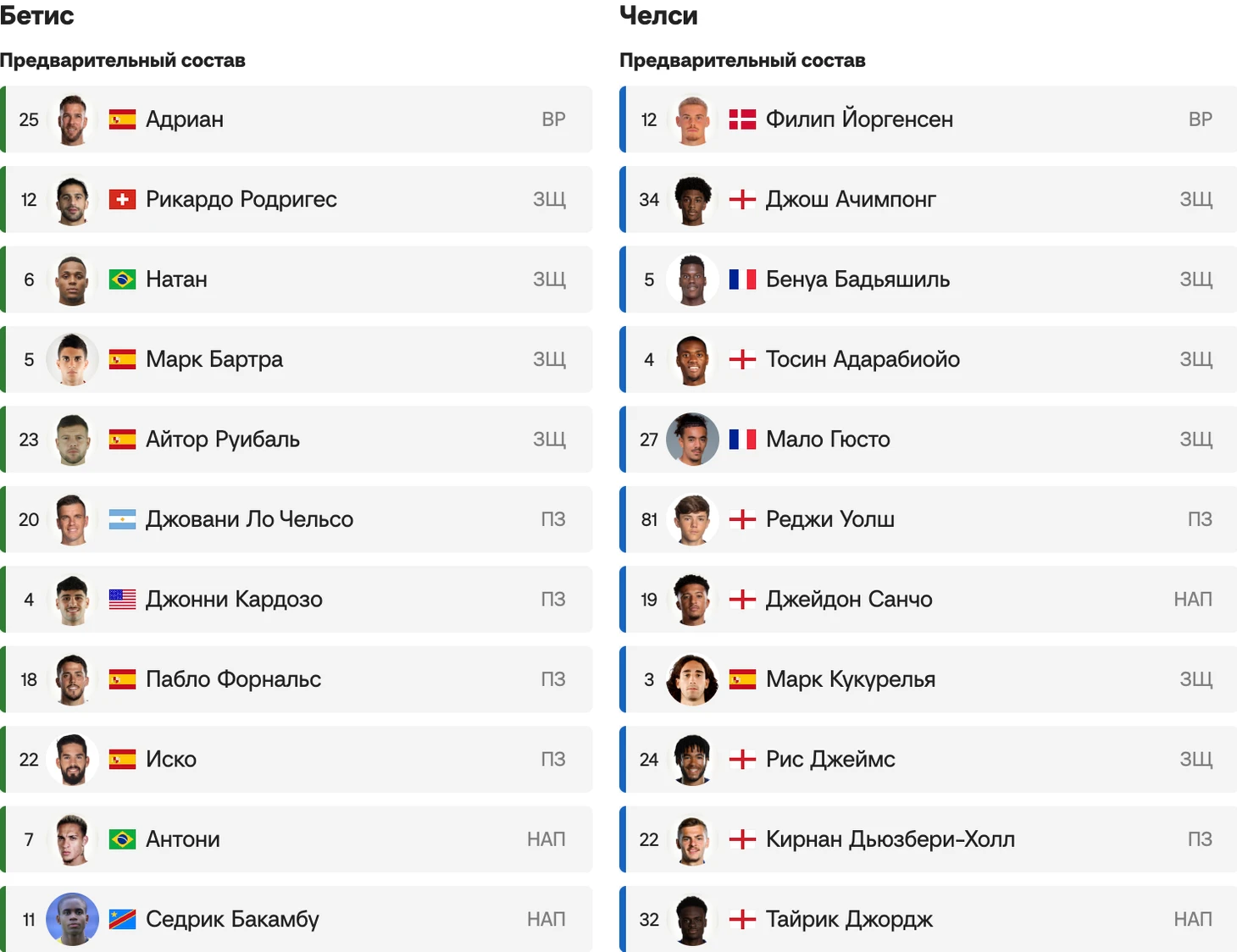Open Мало Гюсто's player photo
The width and height of the screenshot is (1237, 952).
(692, 440)
